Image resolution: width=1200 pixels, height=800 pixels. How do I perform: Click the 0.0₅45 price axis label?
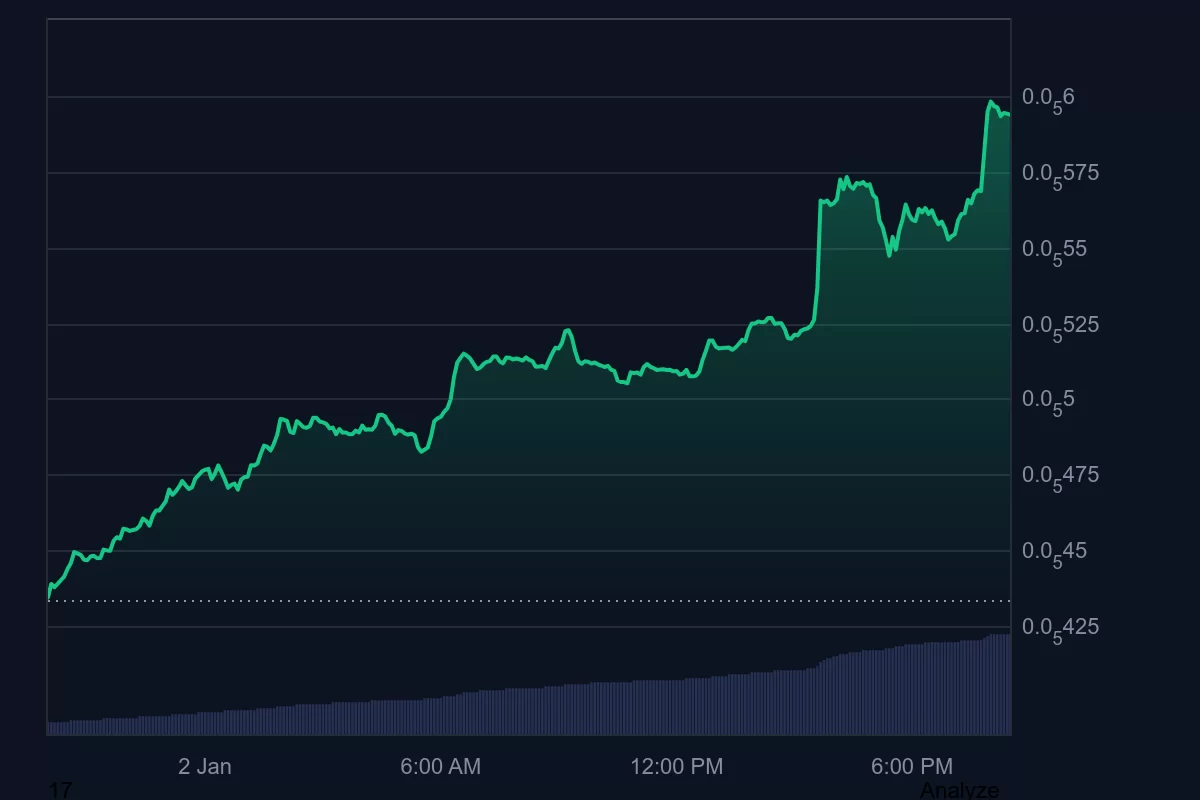(1054, 552)
